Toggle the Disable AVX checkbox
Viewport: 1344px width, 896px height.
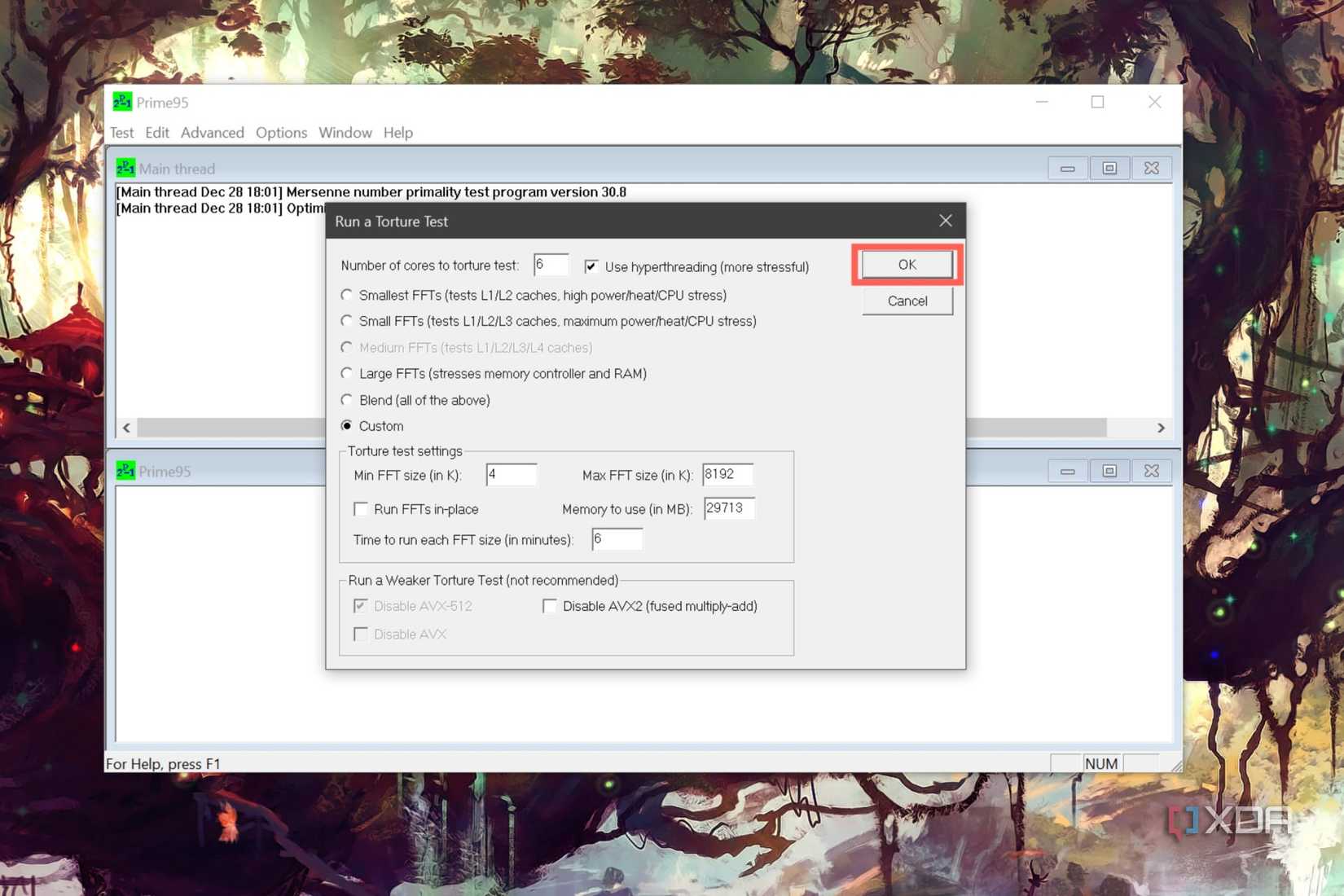[361, 634]
